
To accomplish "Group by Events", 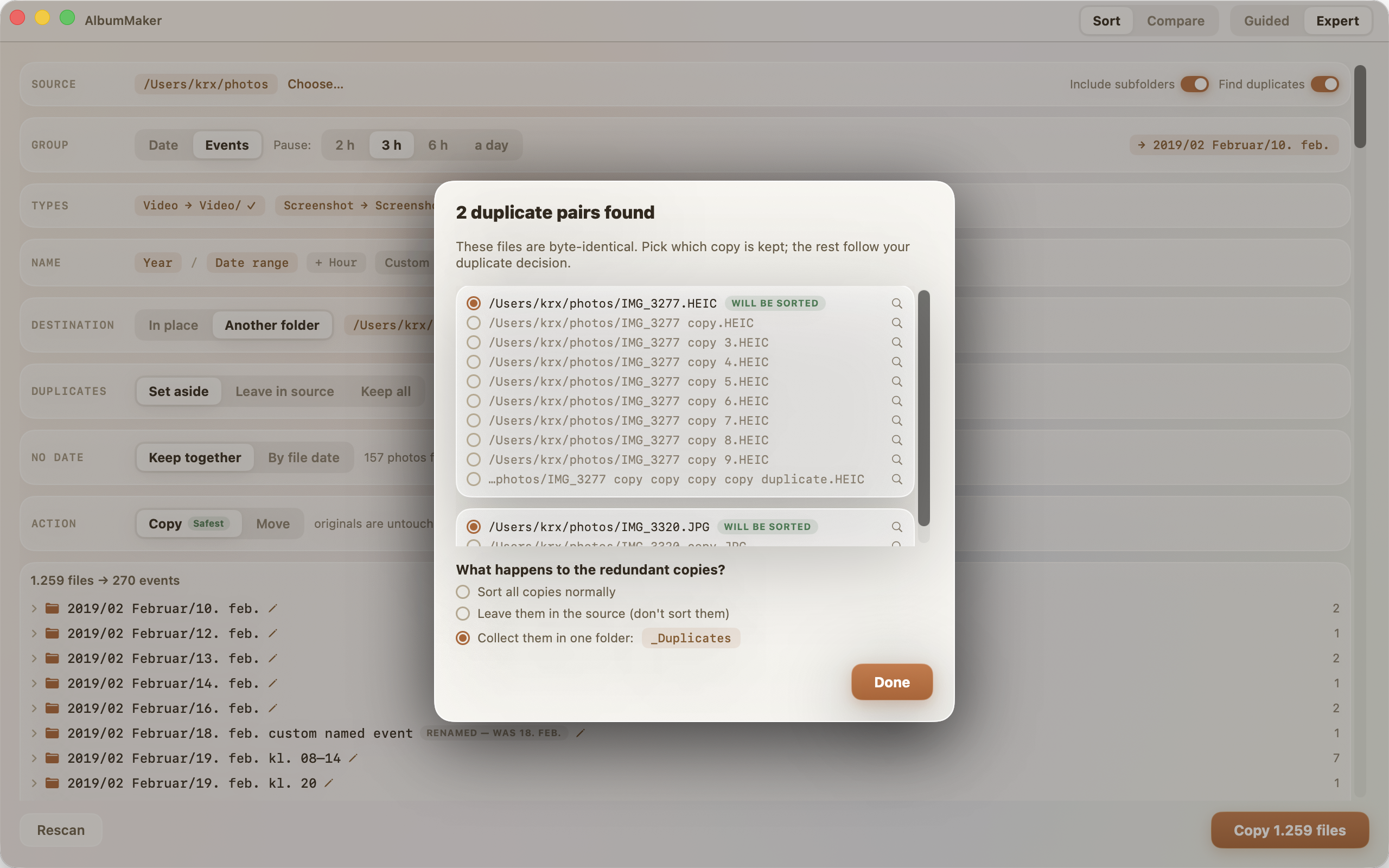I will pyautogui.click(x=227, y=145).
